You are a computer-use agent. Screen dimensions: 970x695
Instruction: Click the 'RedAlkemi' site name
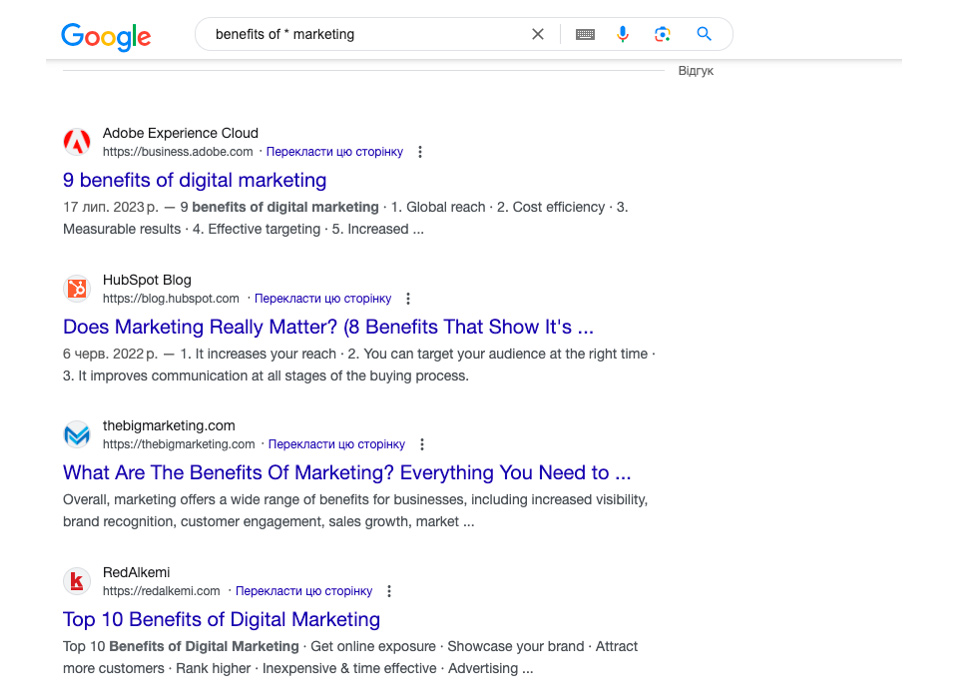(136, 572)
